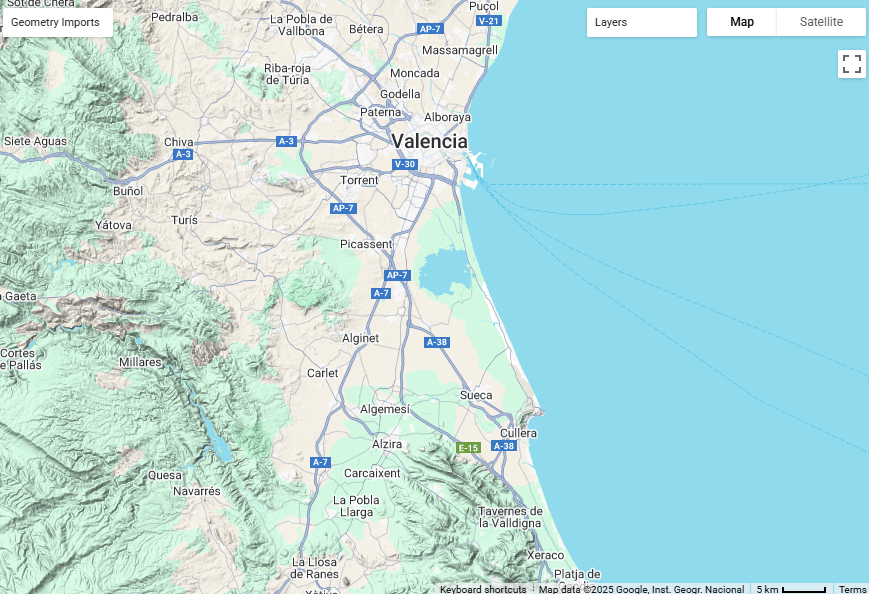Screen dimensions: 869x594
Task: Click the Xeraco town label
Action: [x=545, y=555]
